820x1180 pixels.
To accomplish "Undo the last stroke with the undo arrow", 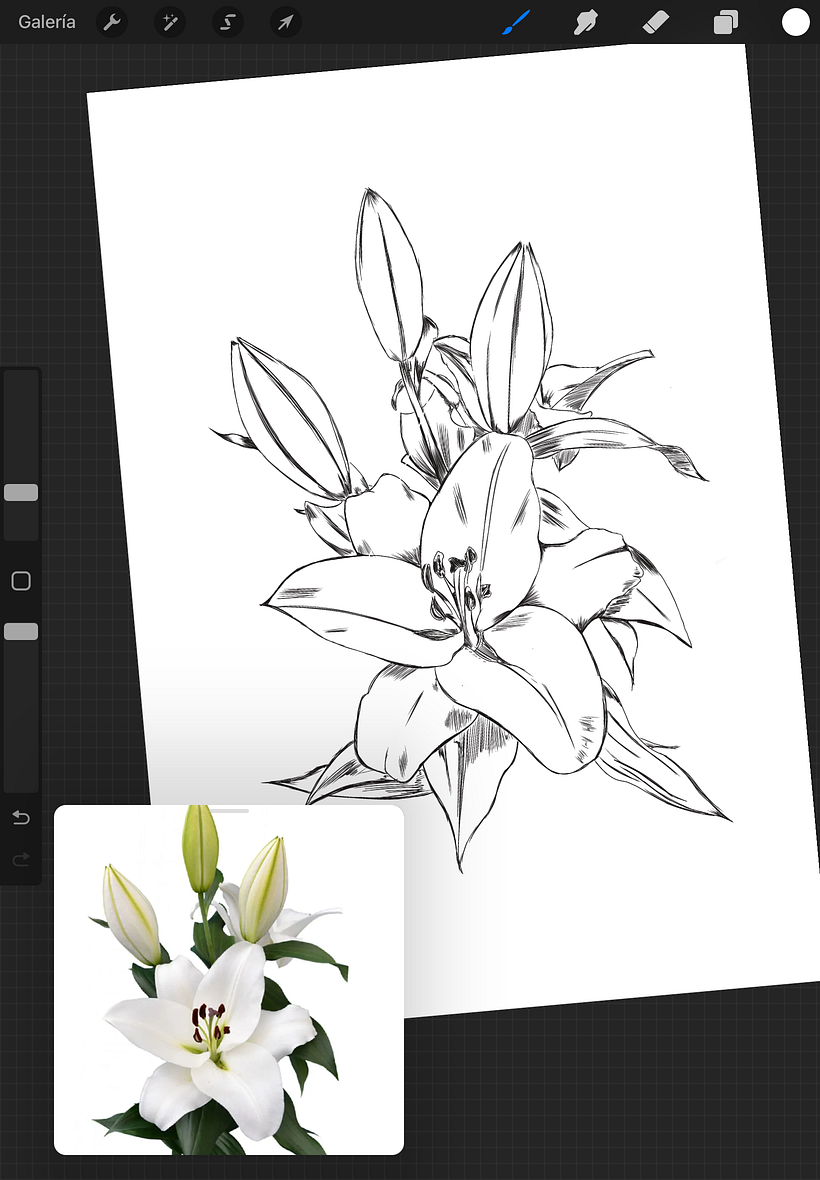I will point(21,818).
